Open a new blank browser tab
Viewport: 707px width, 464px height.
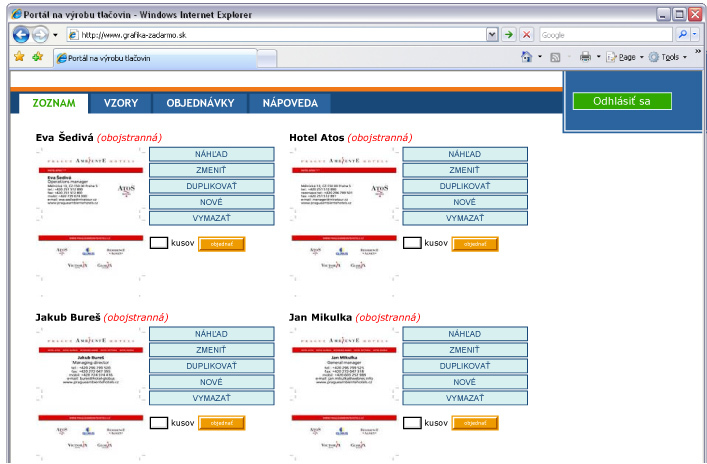point(266,59)
